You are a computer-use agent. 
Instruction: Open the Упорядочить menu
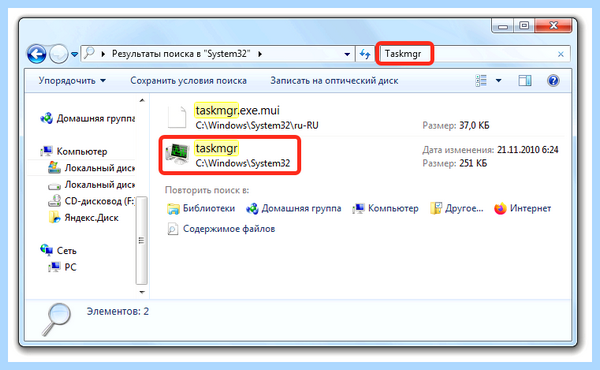(72, 81)
